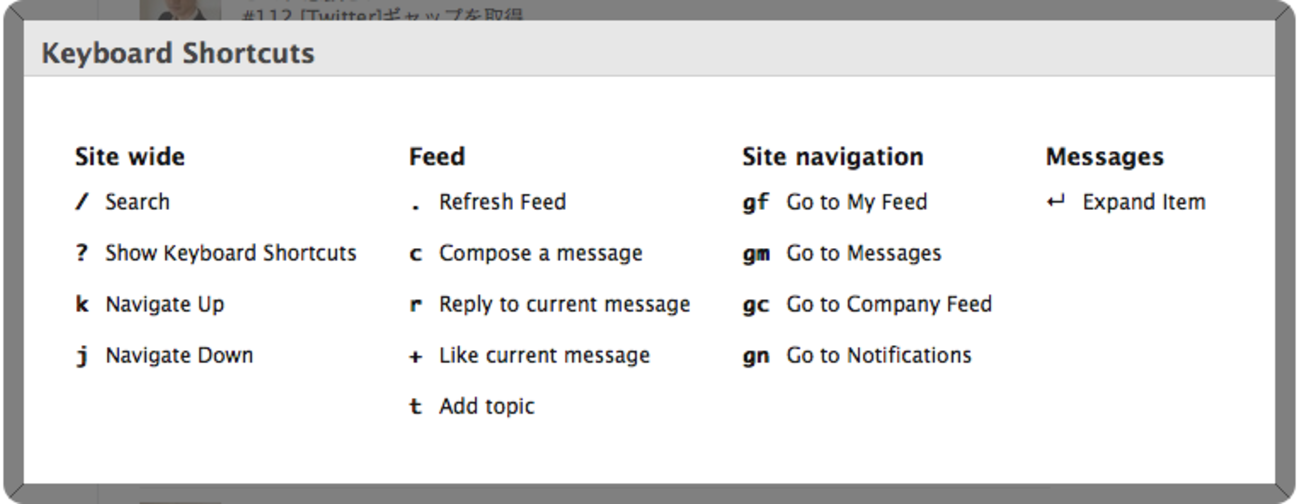Click the Site wide section heading
This screenshot has height=504, width=1299.
(x=130, y=157)
